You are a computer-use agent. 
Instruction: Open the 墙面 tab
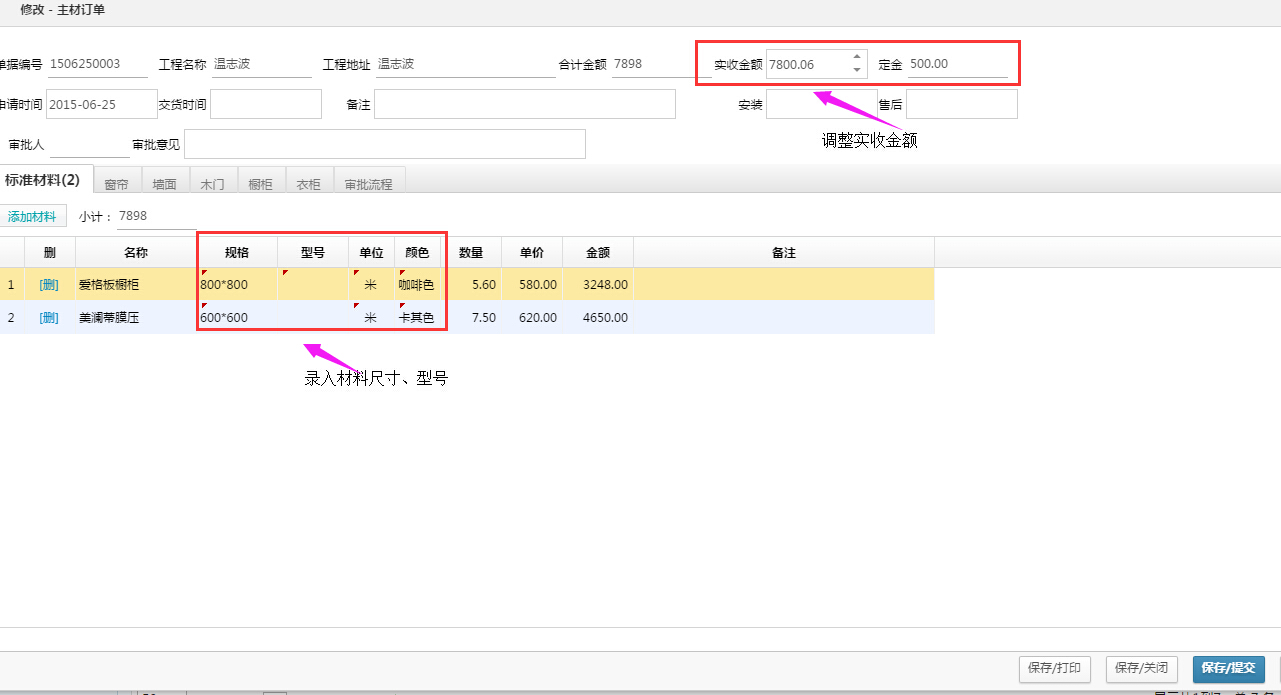(165, 183)
